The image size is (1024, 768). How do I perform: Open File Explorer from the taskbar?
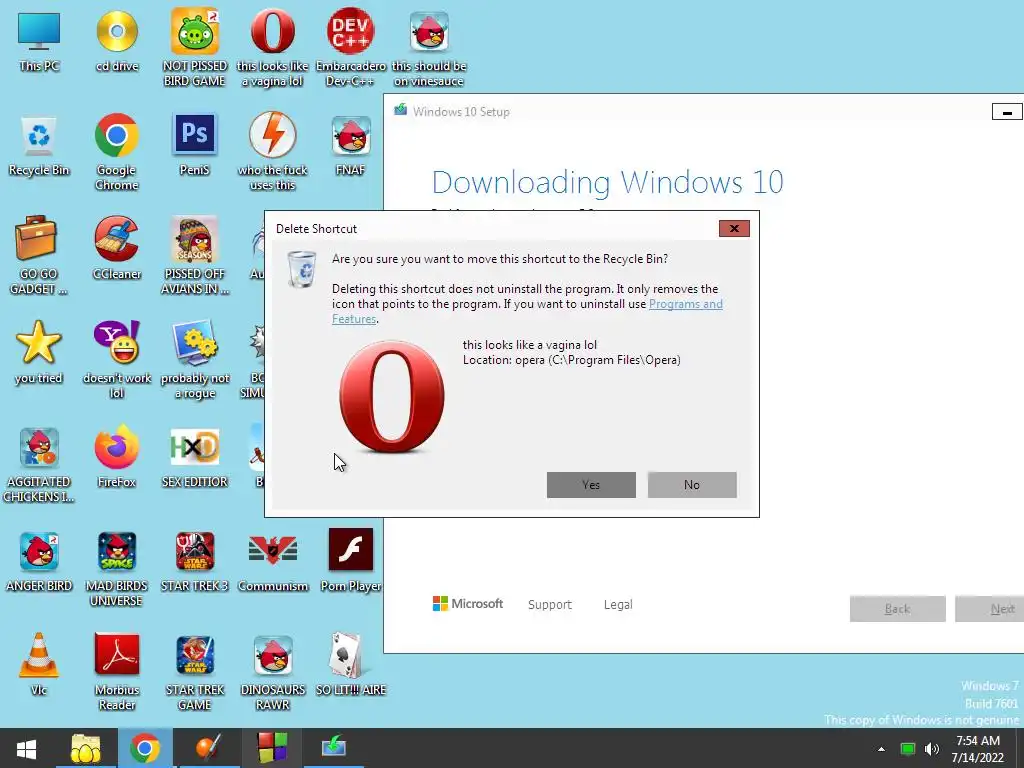[x=86, y=748]
